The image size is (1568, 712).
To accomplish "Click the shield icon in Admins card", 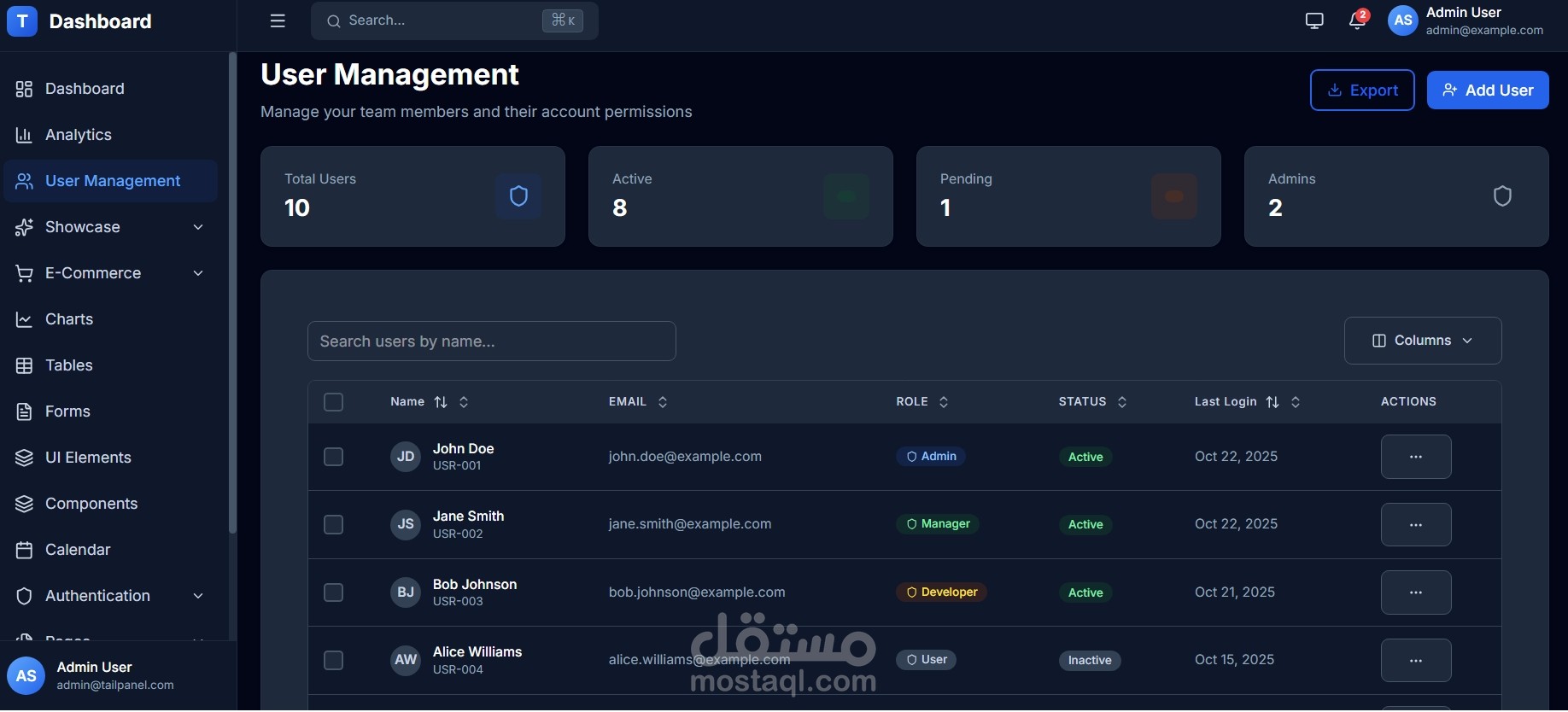I will click(x=1502, y=196).
